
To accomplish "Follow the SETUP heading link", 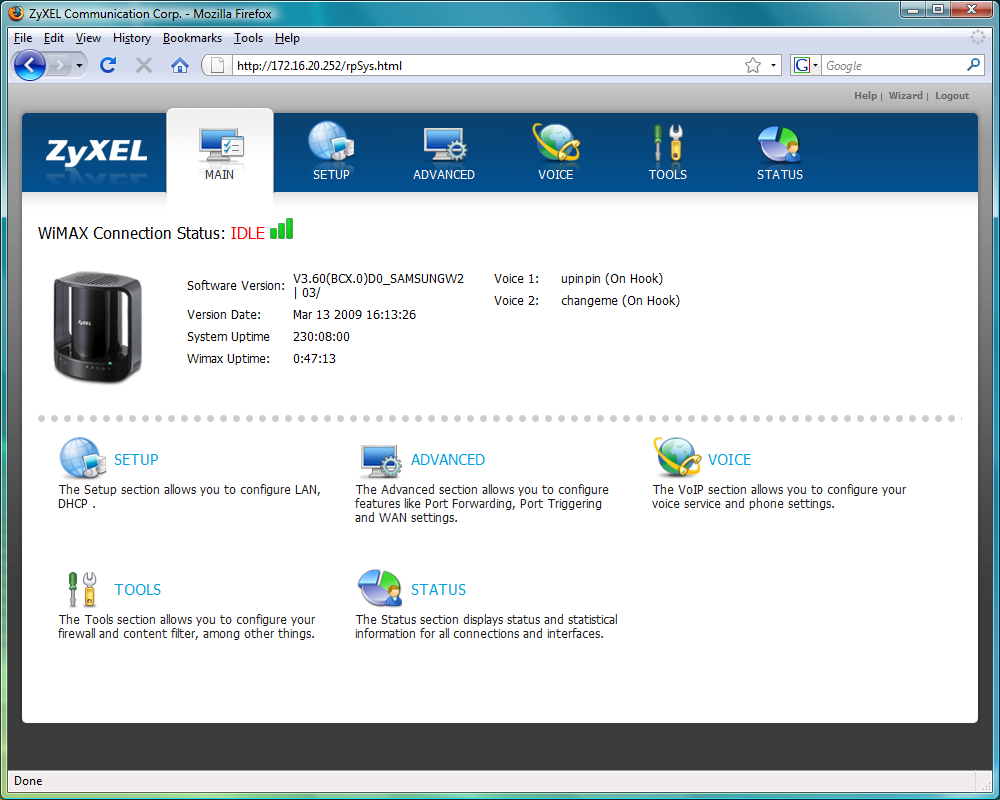I will coord(136,459).
